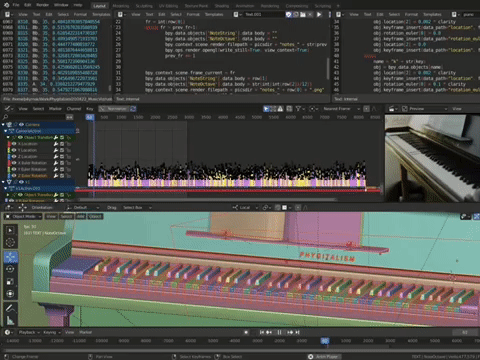Switch to the Scripting workspace tab
Viewport: 480px width, 360px height.
322,6
